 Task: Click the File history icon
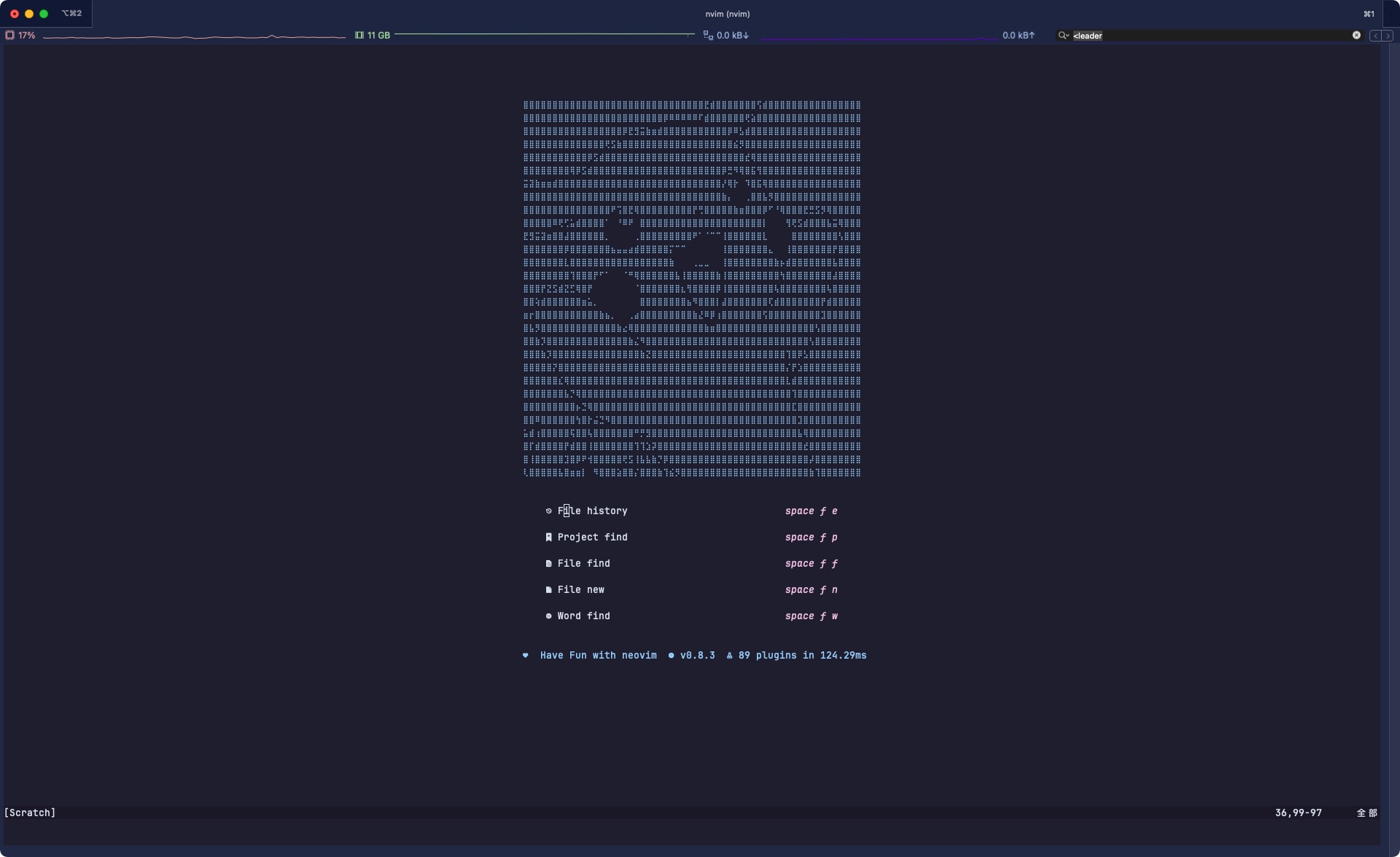tap(549, 510)
